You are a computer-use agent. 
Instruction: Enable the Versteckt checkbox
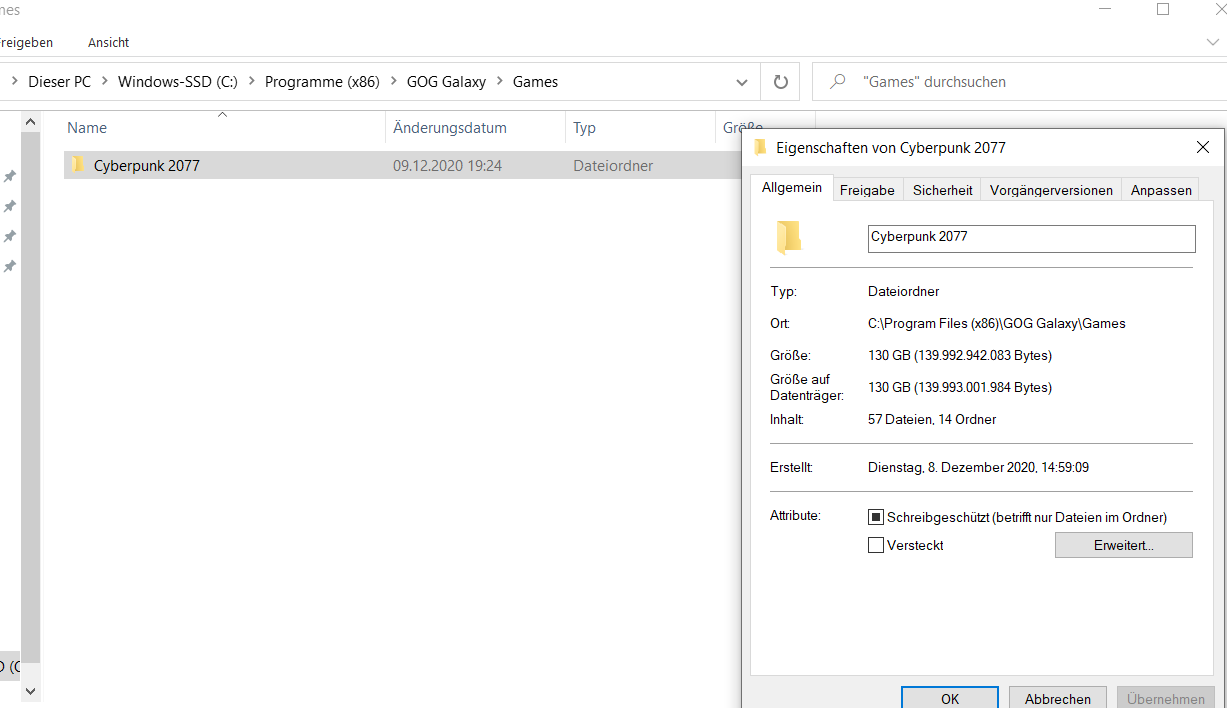point(876,545)
